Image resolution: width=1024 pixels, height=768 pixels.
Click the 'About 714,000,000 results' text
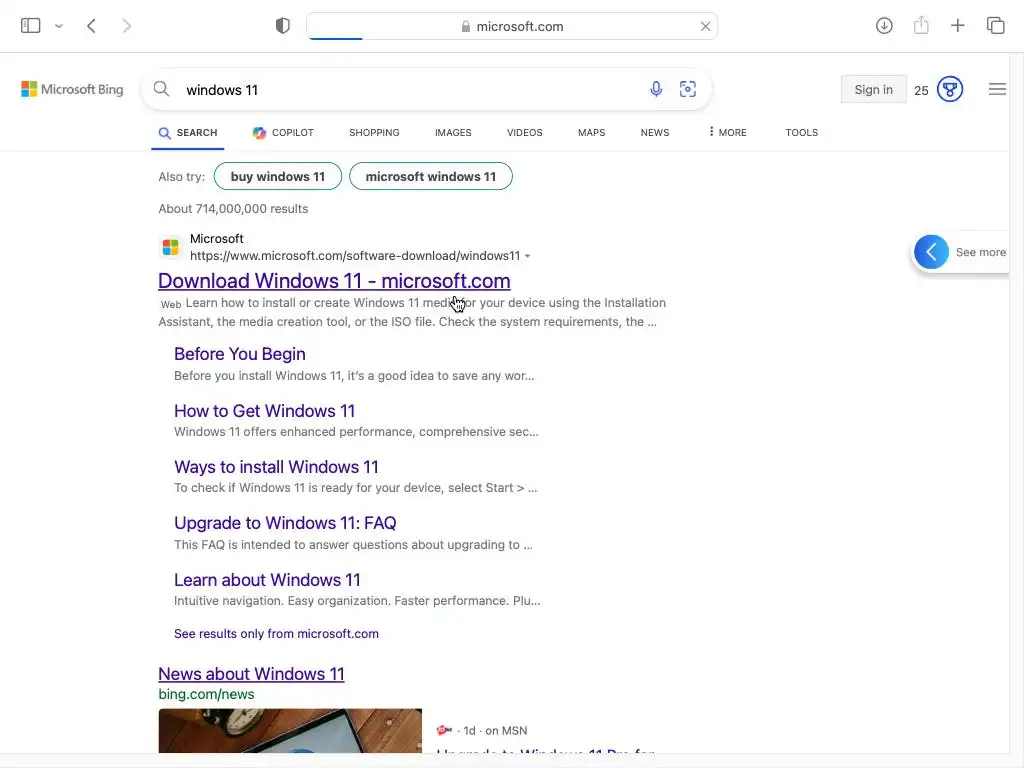233,209
